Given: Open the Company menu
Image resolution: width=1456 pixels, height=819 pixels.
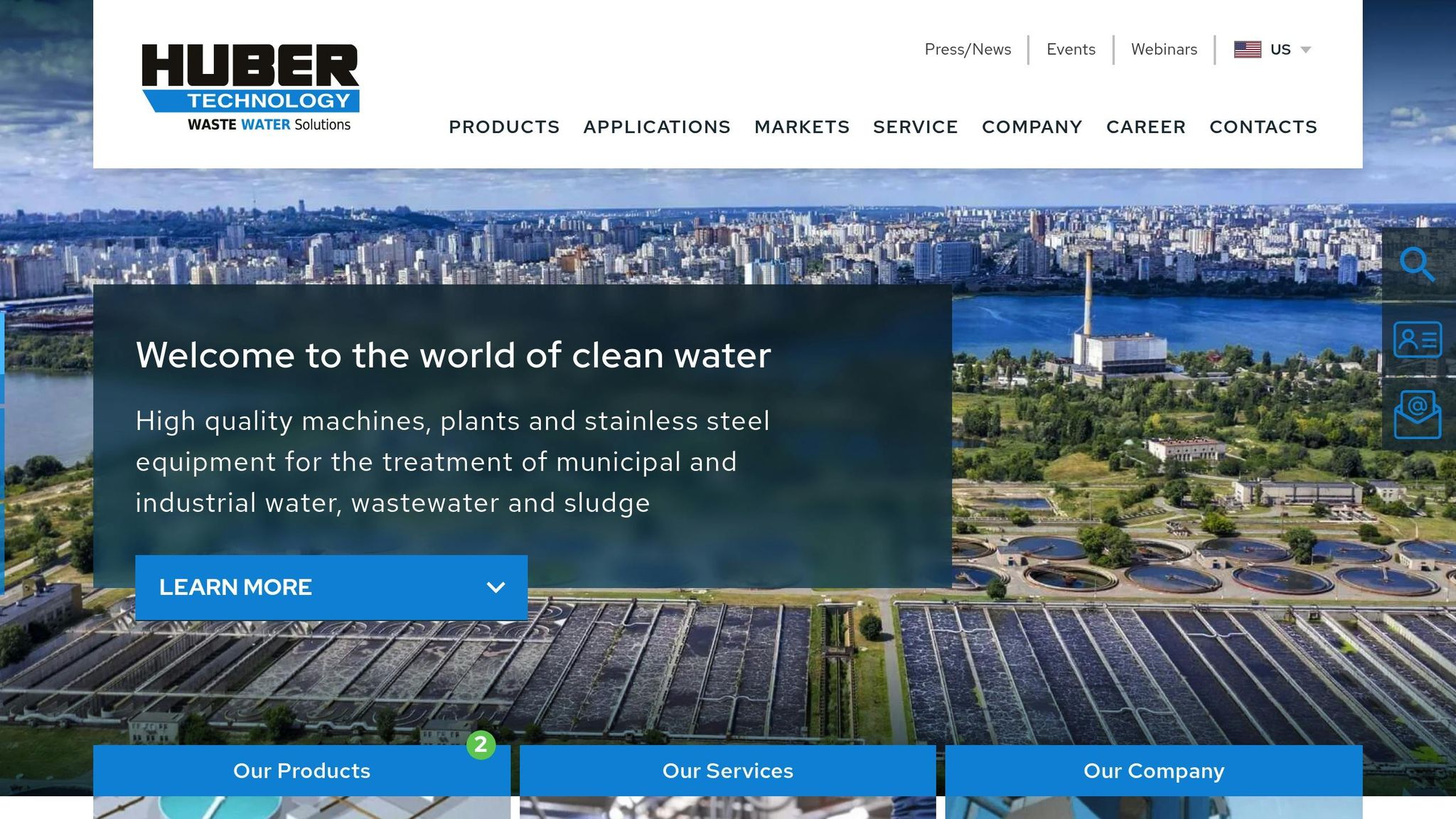Looking at the screenshot, I should coord(1032,127).
